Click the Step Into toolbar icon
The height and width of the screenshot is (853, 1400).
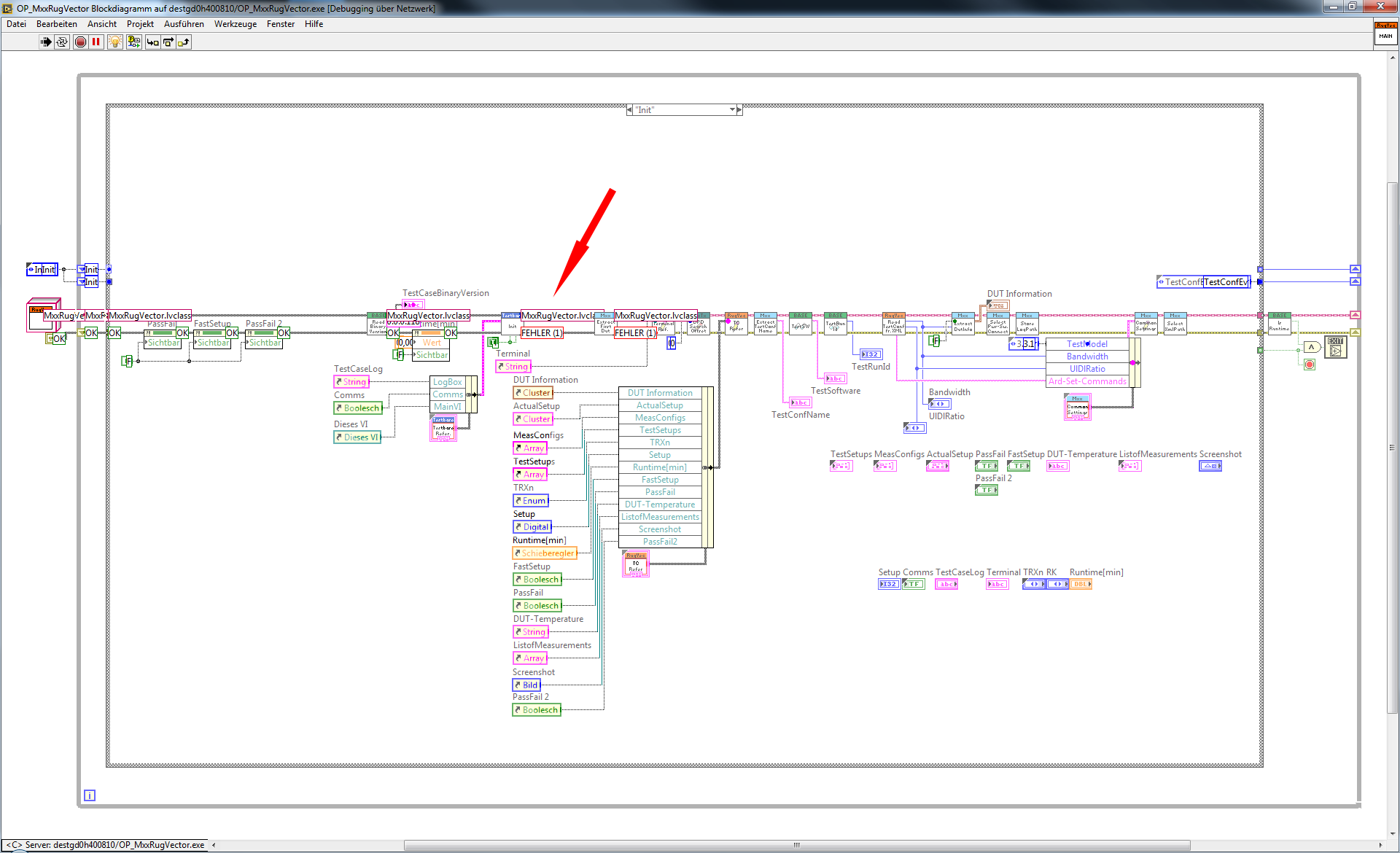coord(152,42)
